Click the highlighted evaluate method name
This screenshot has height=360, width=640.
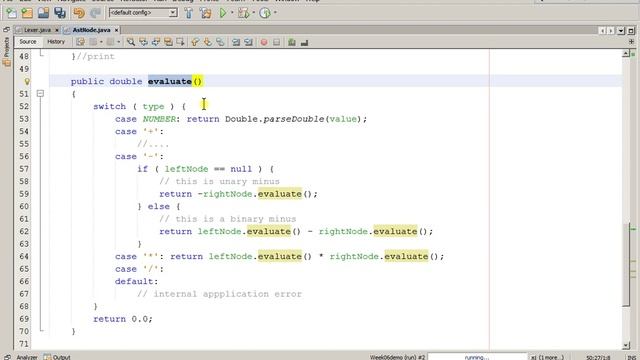point(170,82)
